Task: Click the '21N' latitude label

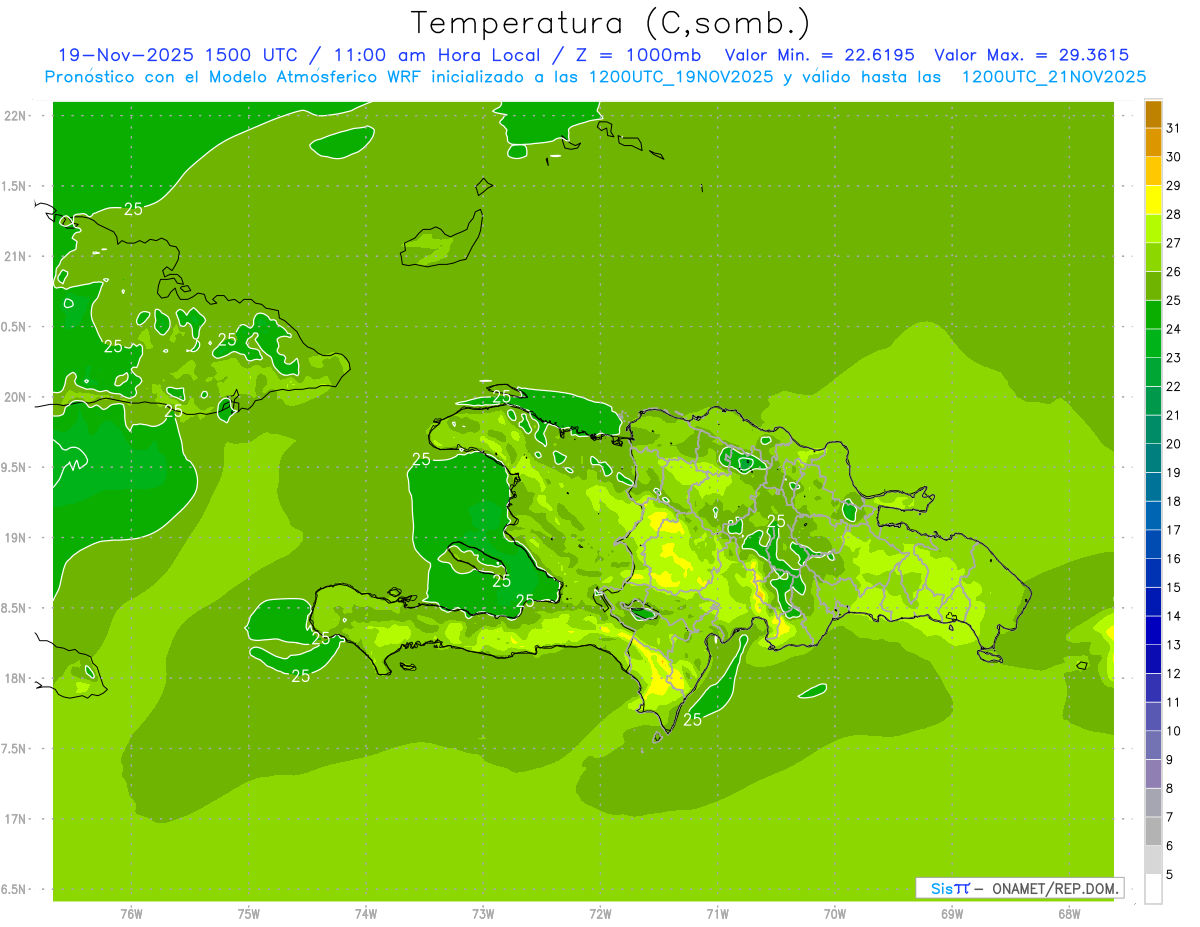Action: [x=16, y=256]
